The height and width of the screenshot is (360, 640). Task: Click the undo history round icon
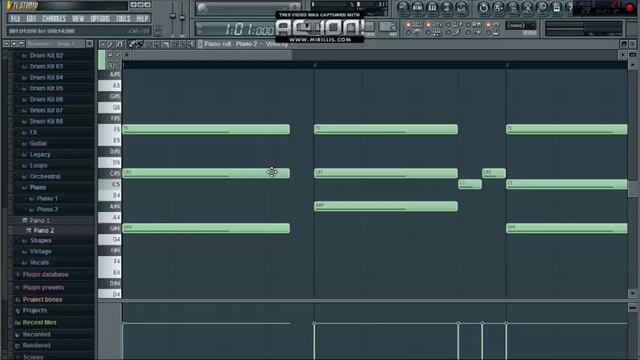click(484, 8)
